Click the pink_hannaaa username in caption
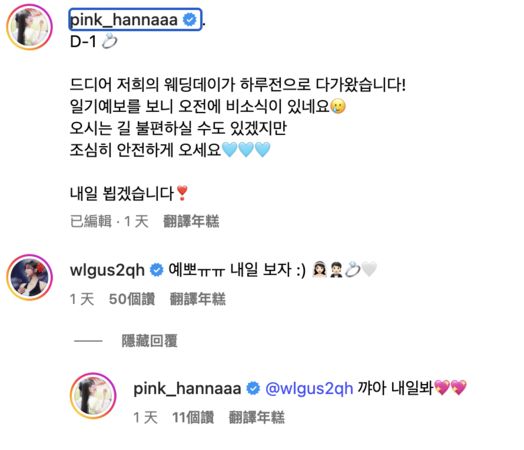Viewport: 524px width, 450px height. click(x=124, y=20)
